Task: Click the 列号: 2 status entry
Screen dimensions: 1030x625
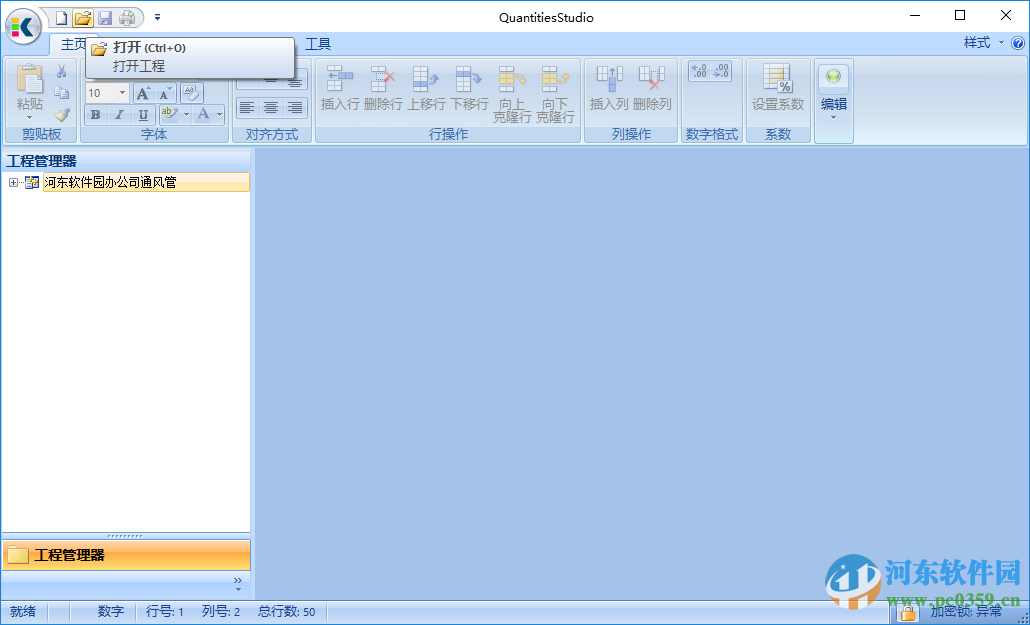Action: (x=221, y=612)
